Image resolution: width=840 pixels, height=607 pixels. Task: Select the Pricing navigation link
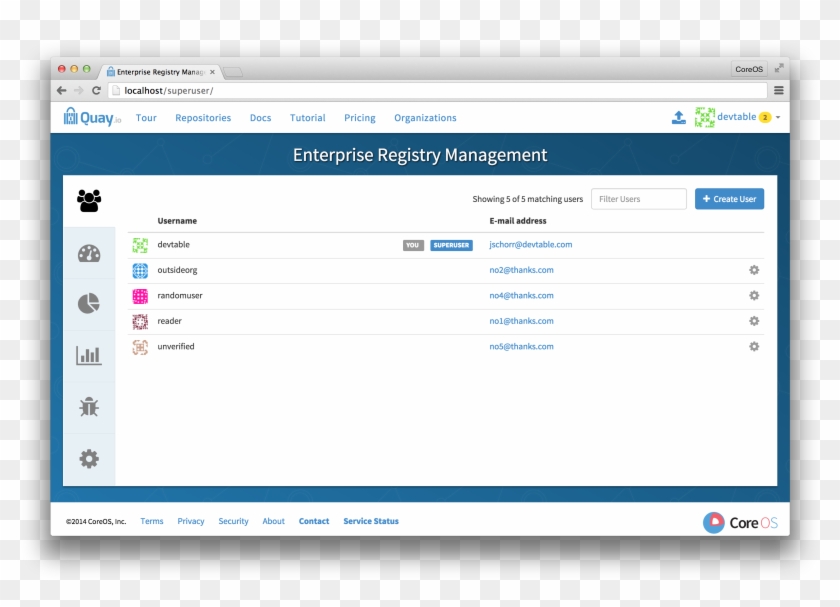[359, 118]
